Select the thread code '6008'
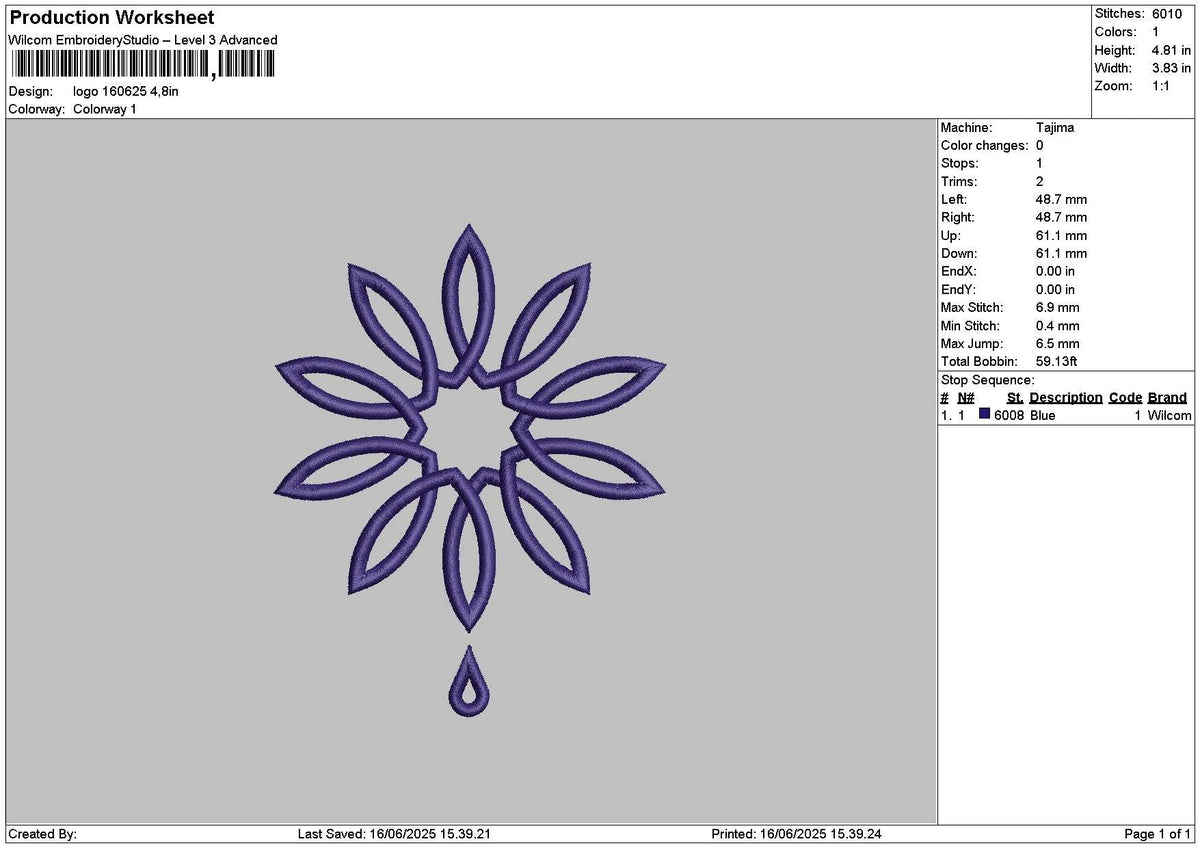 point(1009,416)
